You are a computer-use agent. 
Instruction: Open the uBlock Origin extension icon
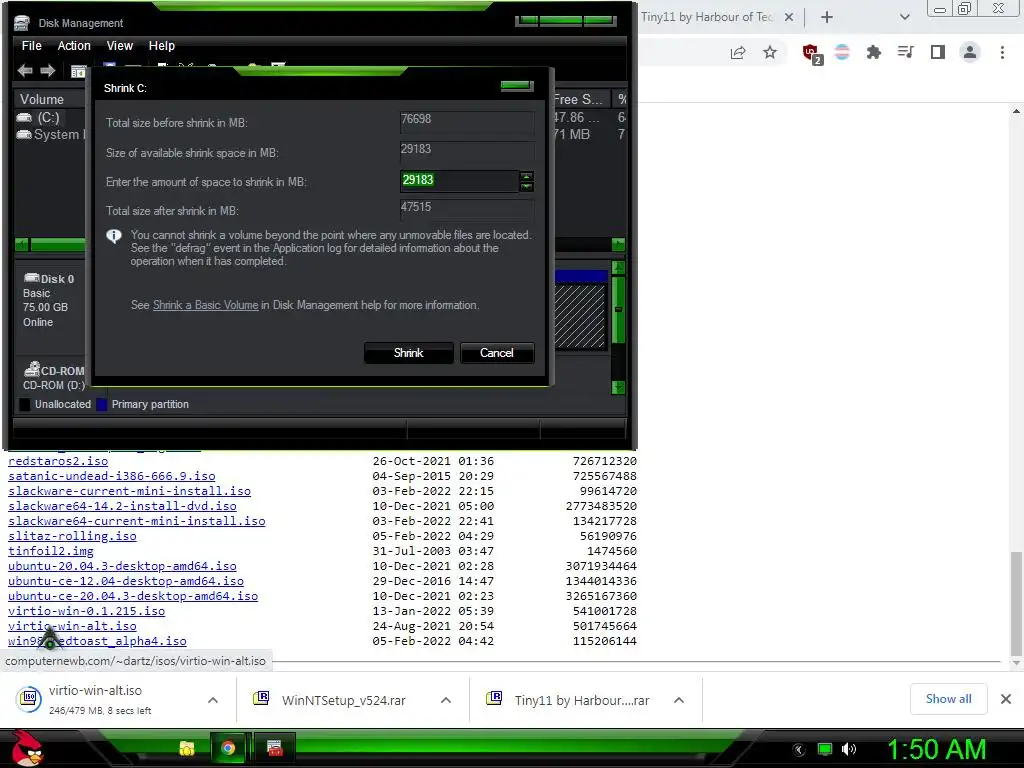pos(812,54)
